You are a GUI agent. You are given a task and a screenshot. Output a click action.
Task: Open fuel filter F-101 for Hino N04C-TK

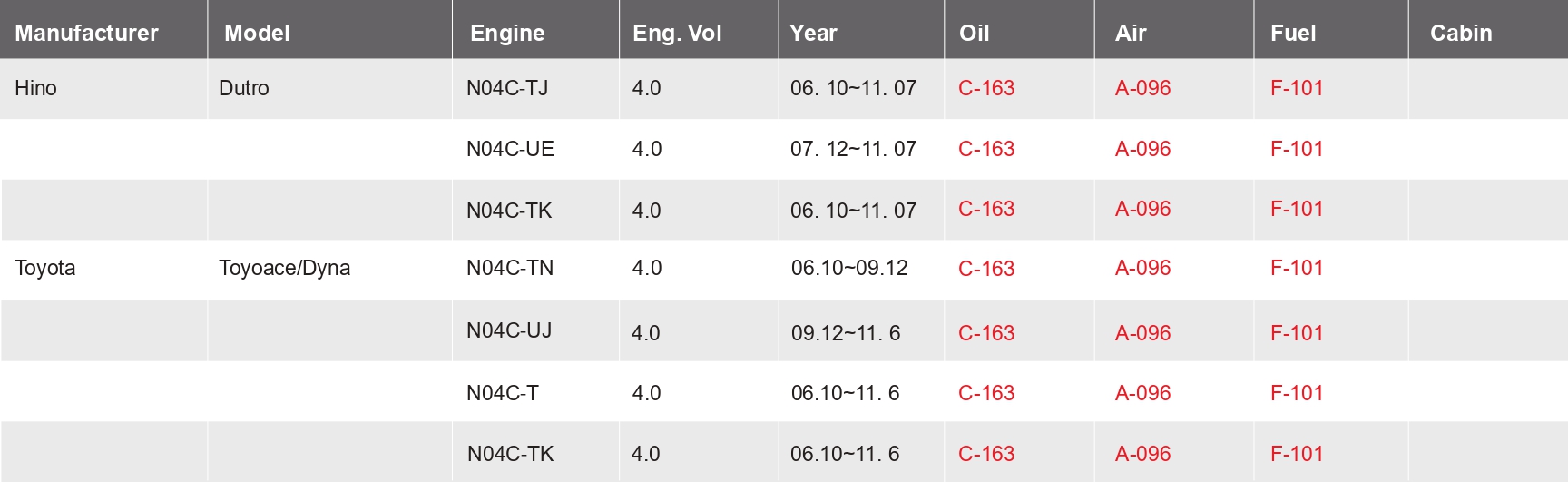[1297, 209]
